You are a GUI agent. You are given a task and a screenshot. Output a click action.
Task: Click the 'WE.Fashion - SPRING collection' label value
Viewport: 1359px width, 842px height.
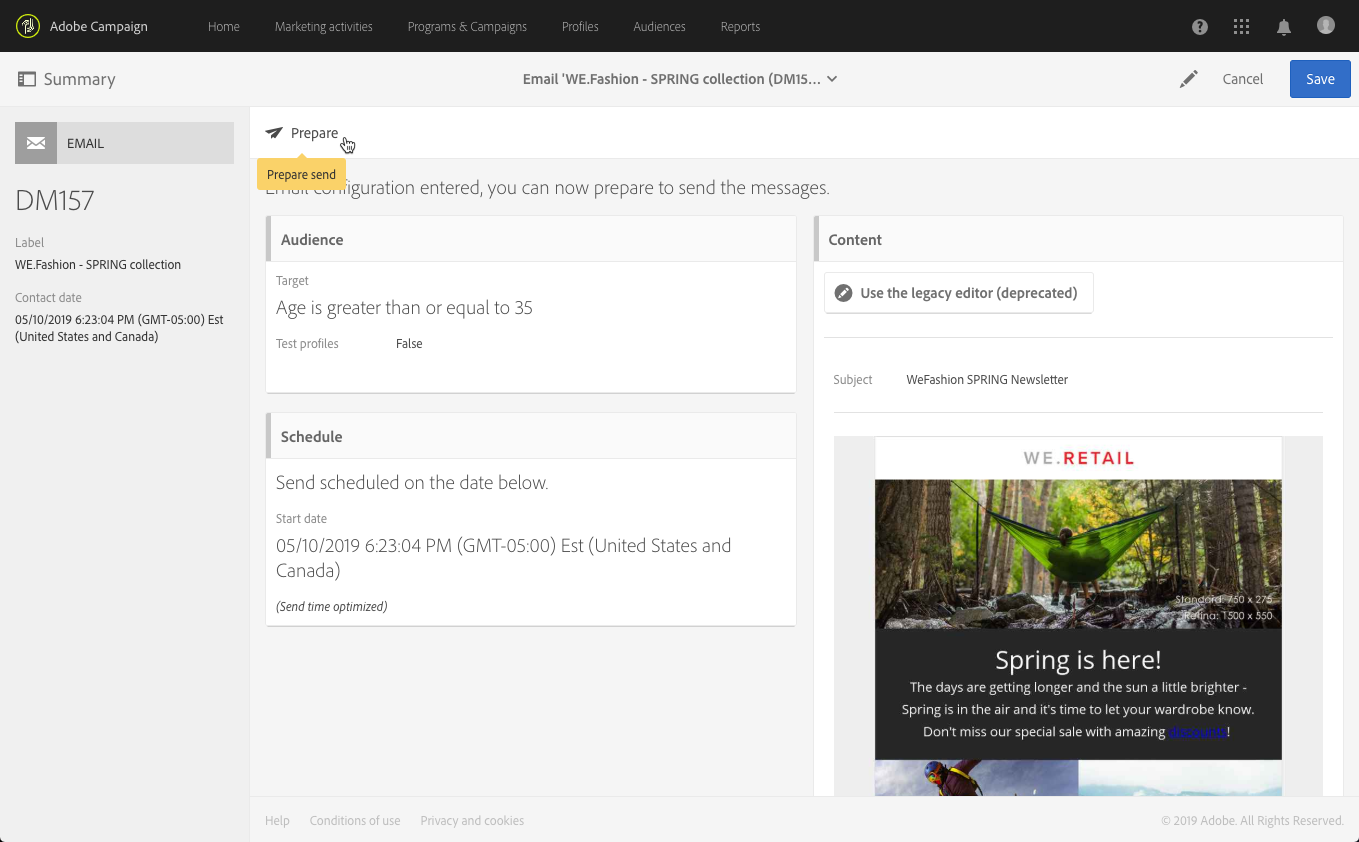98,265
